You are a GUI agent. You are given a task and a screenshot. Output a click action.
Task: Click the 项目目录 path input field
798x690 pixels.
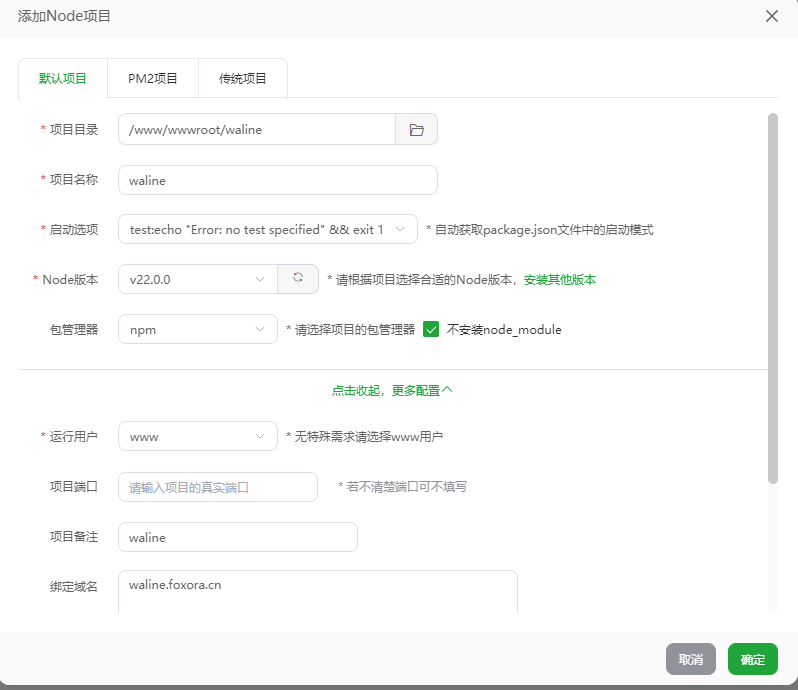(256, 130)
